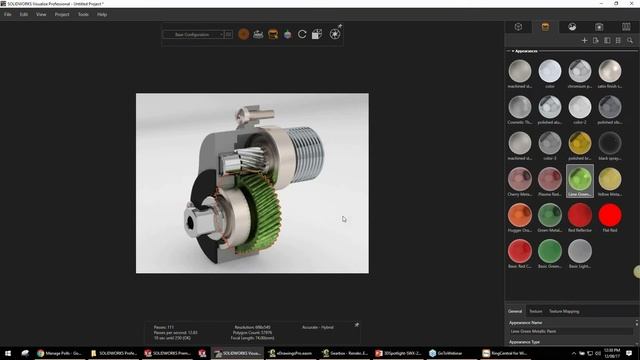Open the Chrome Manage Polls taskbar item
The height and width of the screenshot is (360, 640).
click(x=59, y=353)
